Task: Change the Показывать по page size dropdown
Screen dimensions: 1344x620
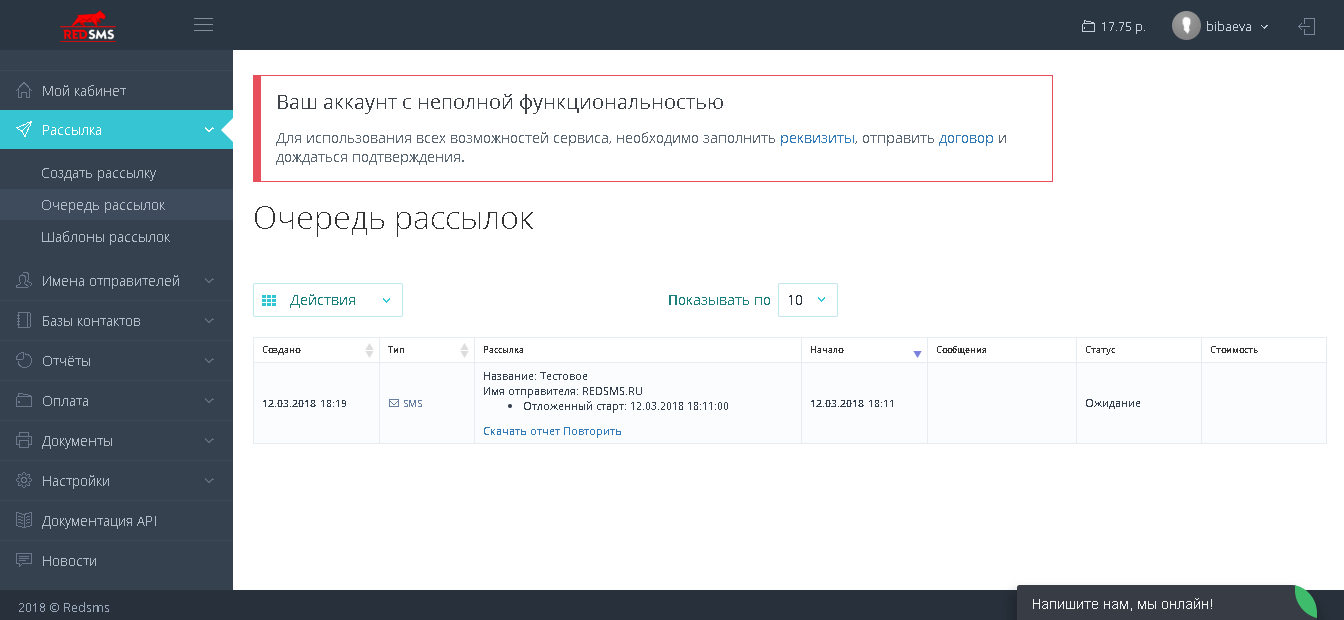Action: [807, 299]
